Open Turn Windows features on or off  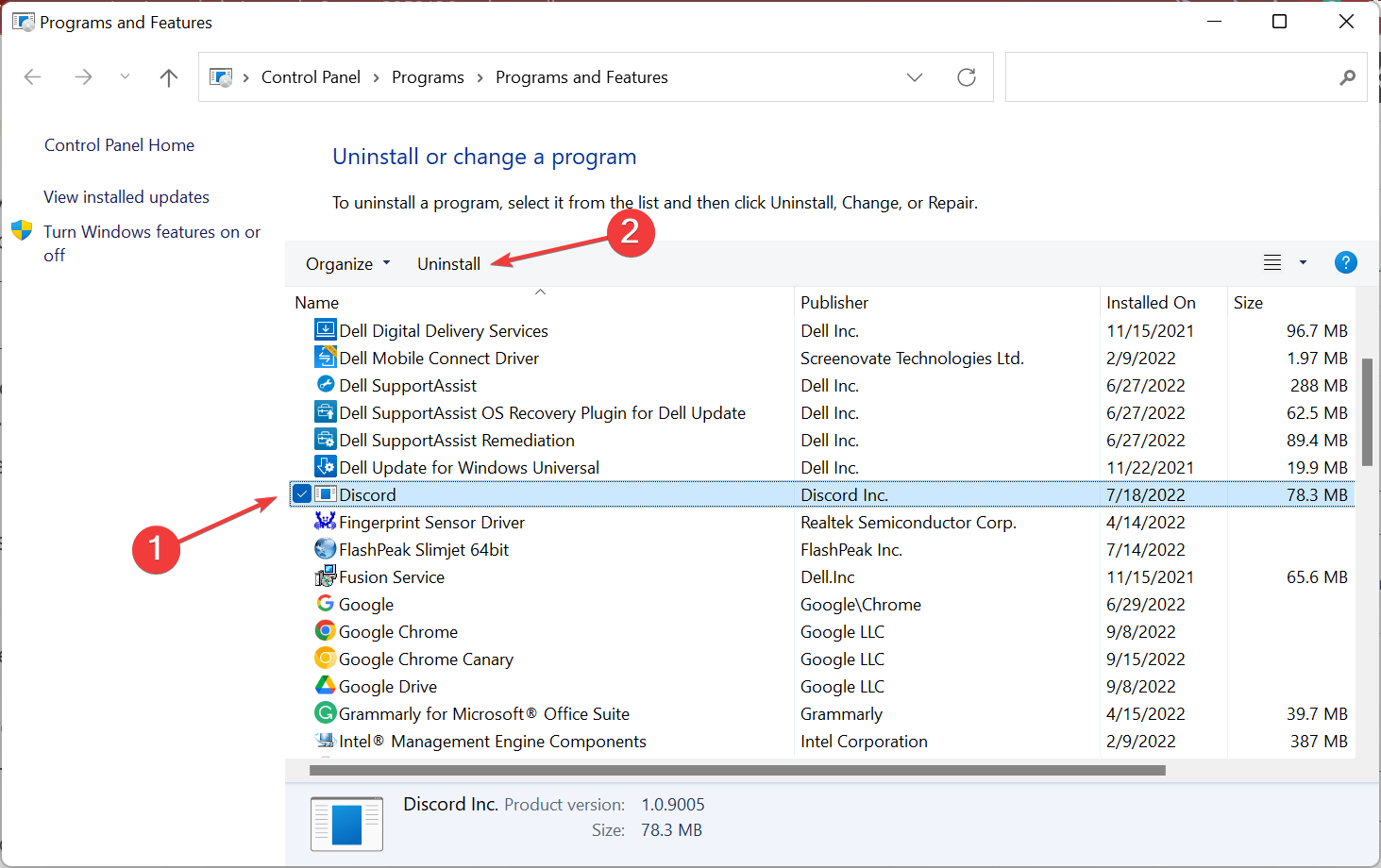152,243
